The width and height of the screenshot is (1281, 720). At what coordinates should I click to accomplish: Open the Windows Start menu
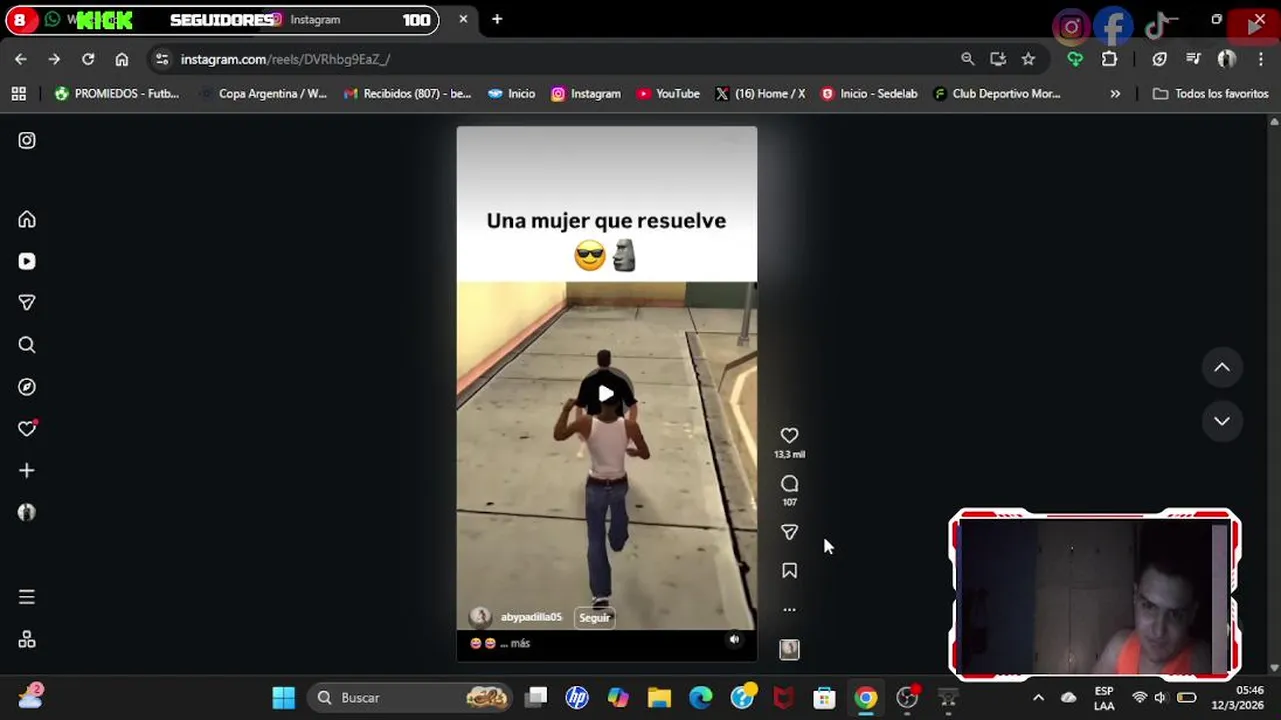point(284,697)
